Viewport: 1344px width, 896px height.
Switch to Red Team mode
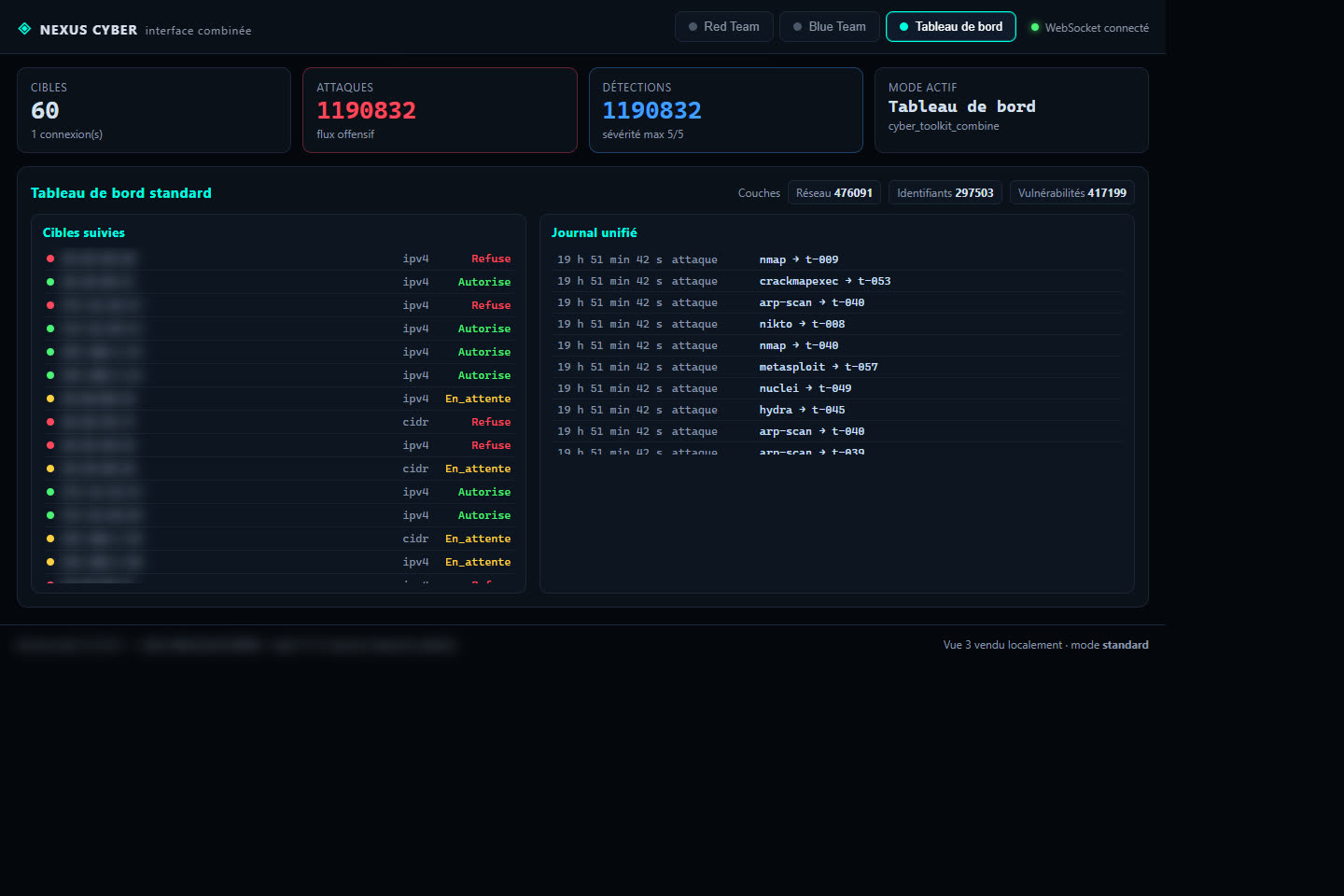724,26
